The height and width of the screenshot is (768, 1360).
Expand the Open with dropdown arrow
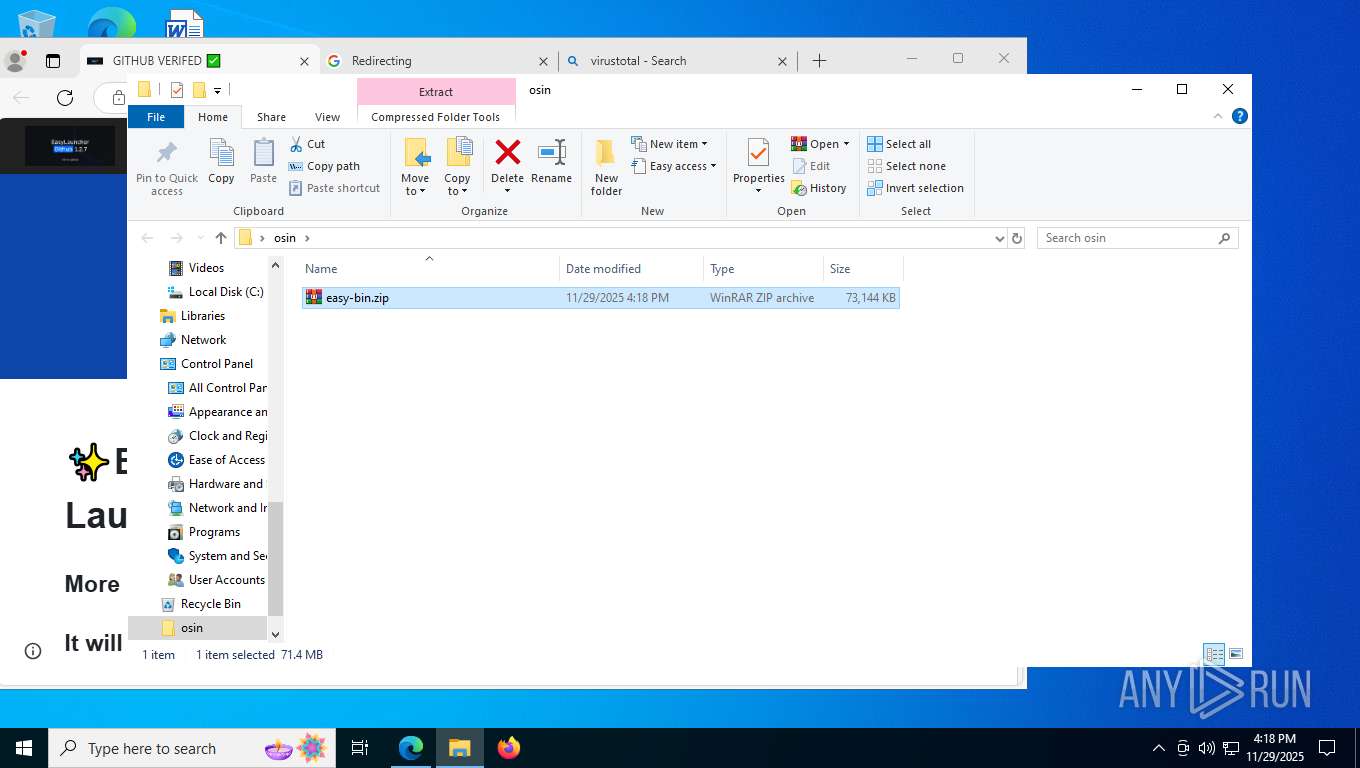click(846, 144)
